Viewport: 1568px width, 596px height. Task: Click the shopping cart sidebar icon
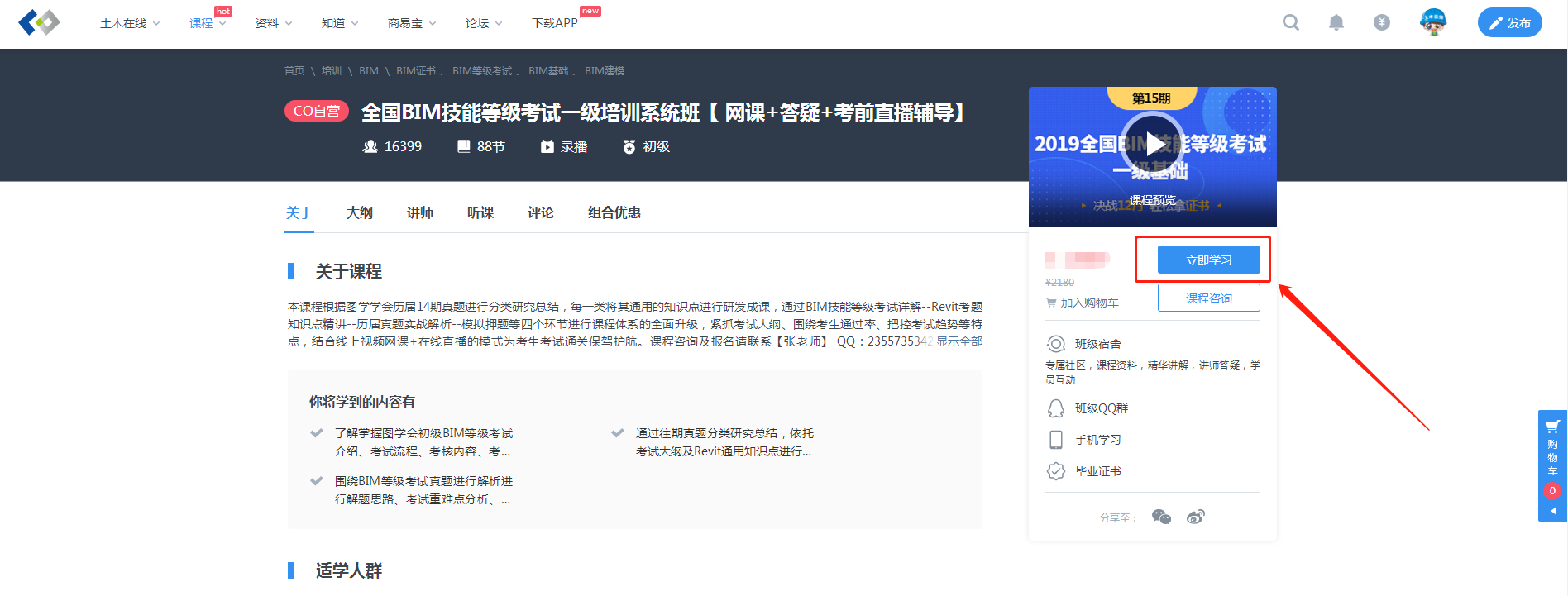[1552, 427]
